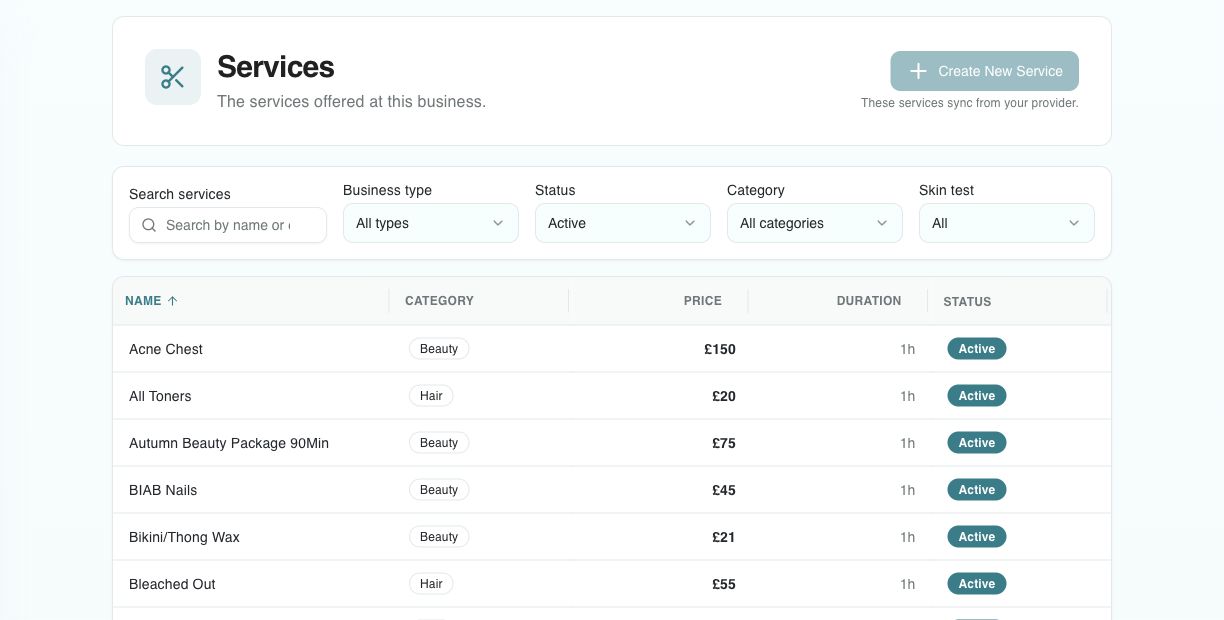
Task: Click Active badge for Autumn Beauty Package
Action: [977, 443]
